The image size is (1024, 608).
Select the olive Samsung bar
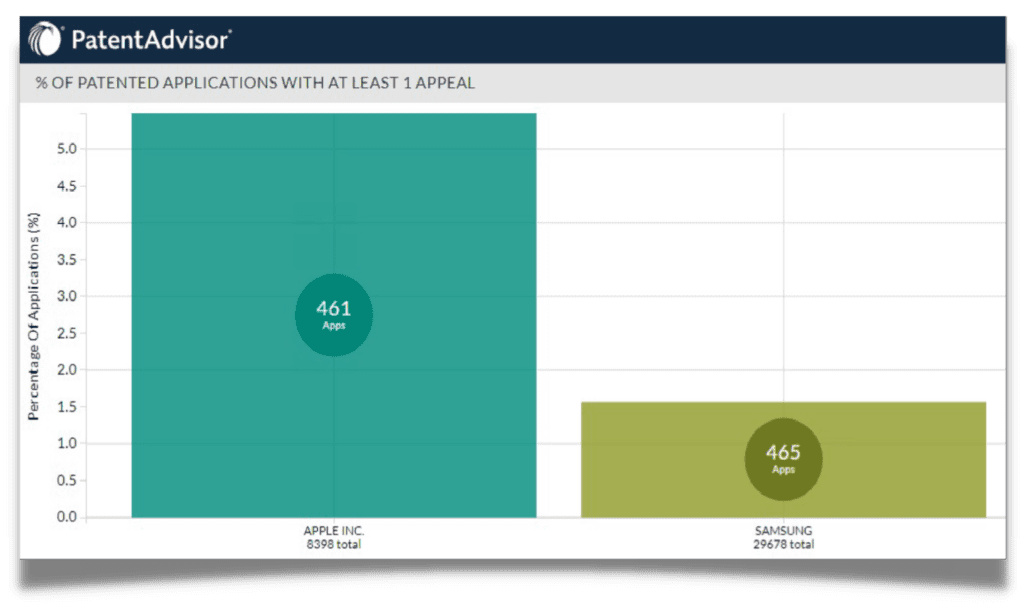click(783, 460)
